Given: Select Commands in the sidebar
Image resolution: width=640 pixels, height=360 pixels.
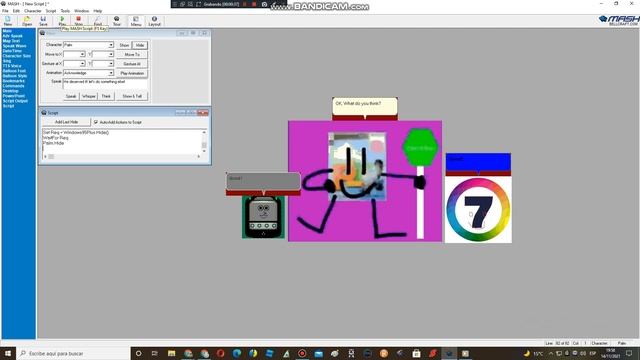Looking at the screenshot, I should pyautogui.click(x=13, y=86).
